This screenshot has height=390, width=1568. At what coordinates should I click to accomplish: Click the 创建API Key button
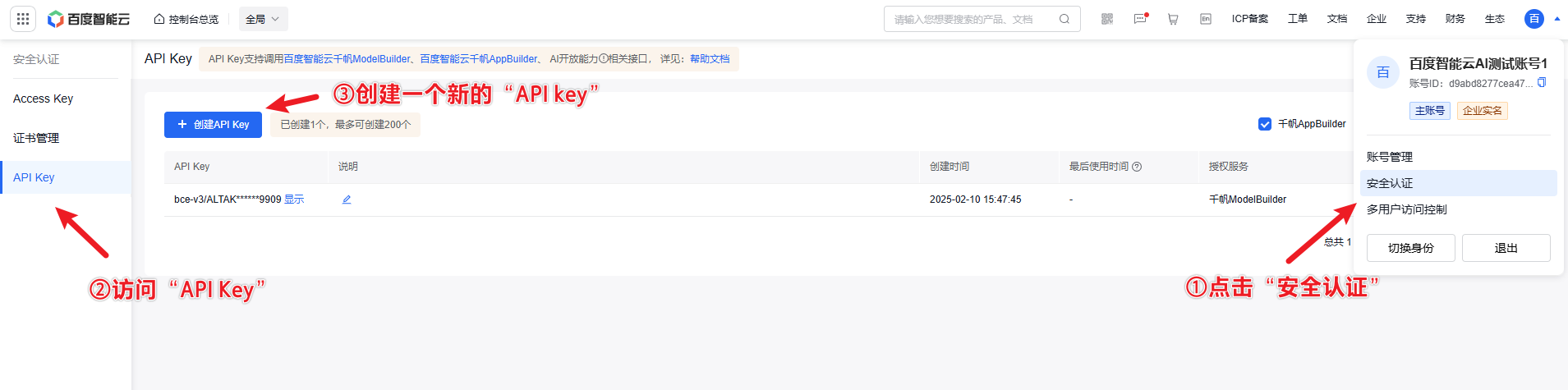tap(213, 125)
